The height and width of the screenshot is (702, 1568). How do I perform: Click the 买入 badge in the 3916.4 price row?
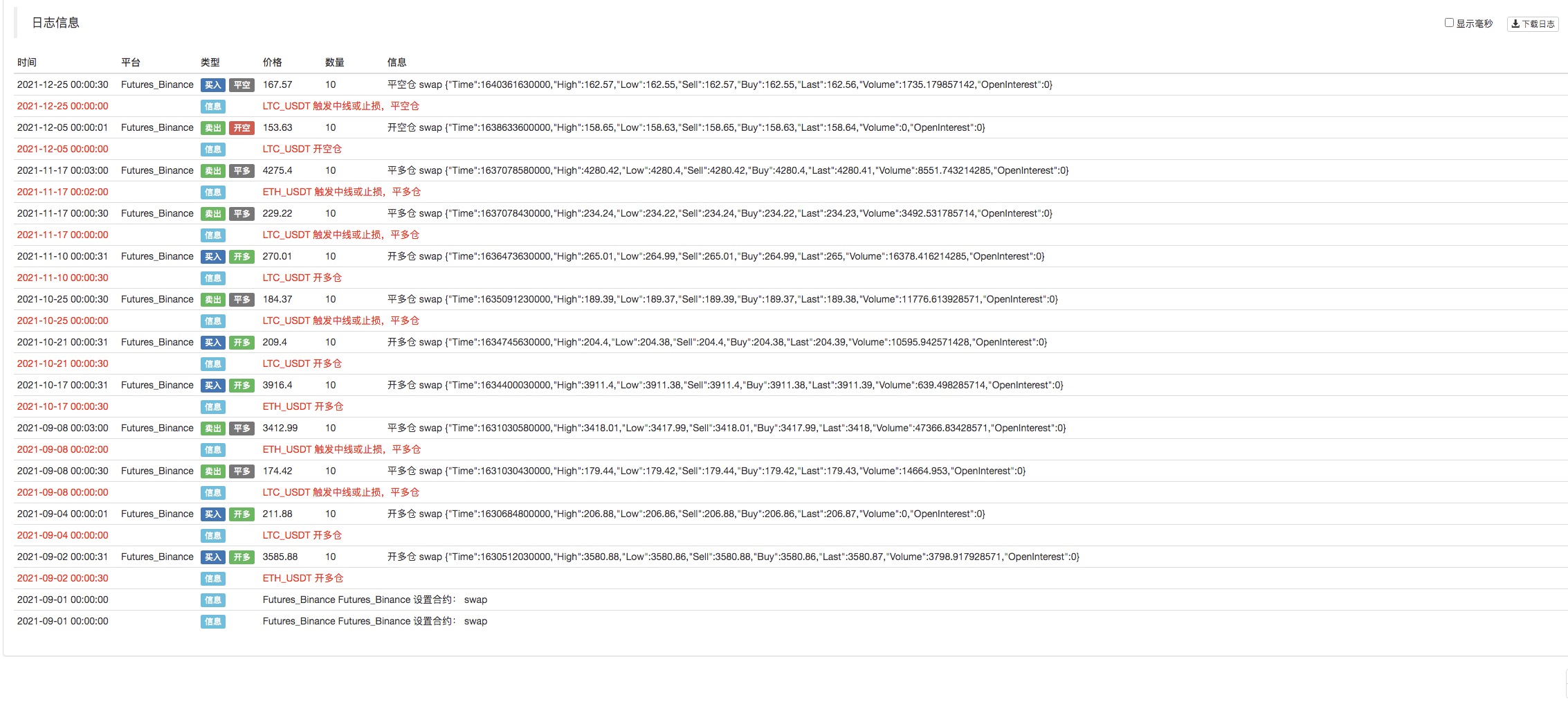(x=213, y=386)
